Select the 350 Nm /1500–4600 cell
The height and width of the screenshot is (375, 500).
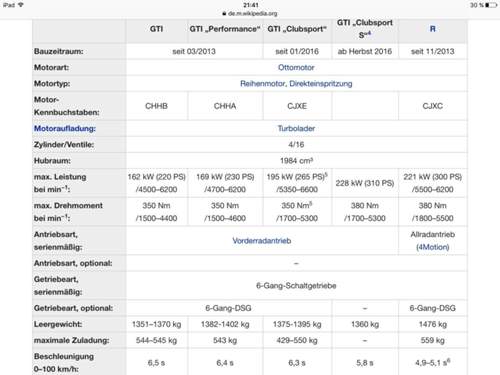[x=225, y=212]
